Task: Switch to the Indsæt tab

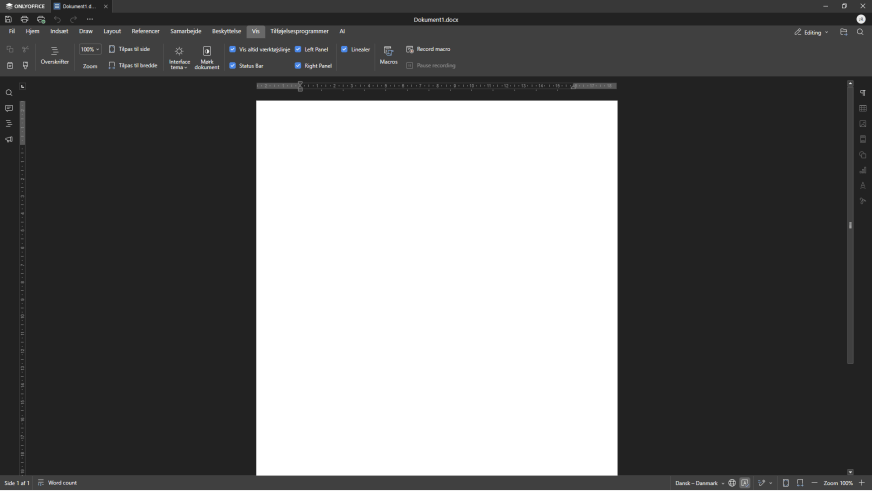Action: click(59, 31)
